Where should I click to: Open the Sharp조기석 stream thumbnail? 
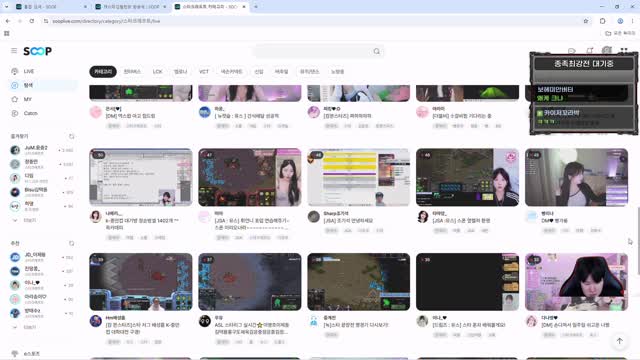click(358, 177)
